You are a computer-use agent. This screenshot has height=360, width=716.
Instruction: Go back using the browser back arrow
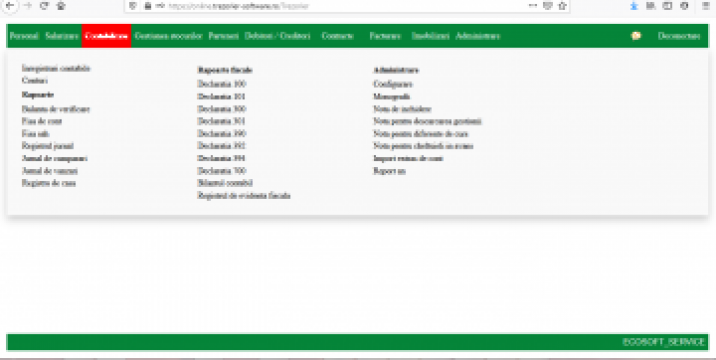click(10, 6)
